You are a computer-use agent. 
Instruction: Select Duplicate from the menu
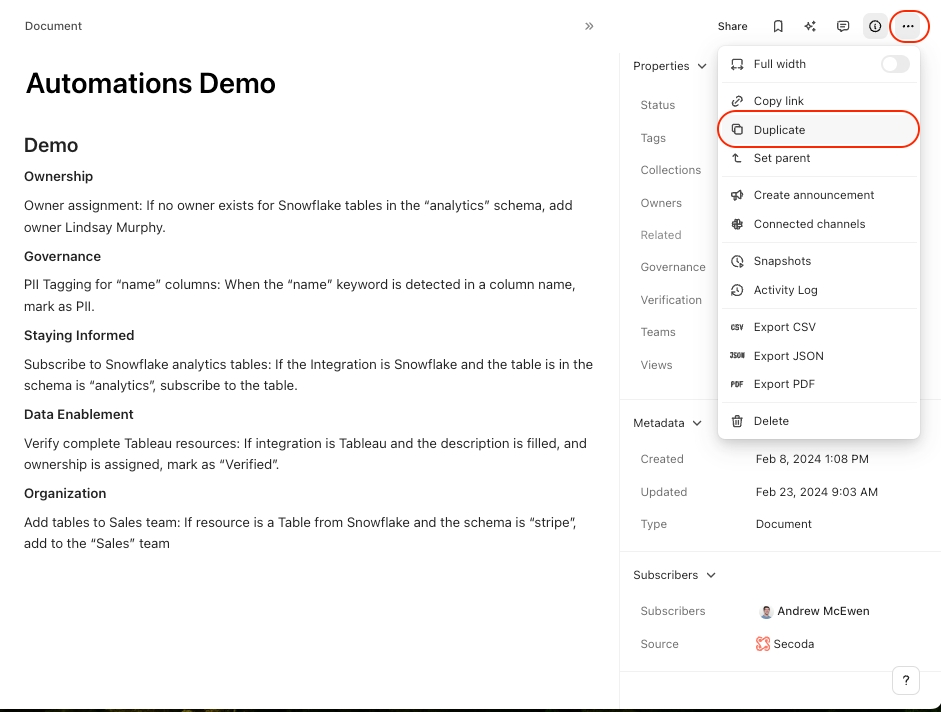[779, 130]
